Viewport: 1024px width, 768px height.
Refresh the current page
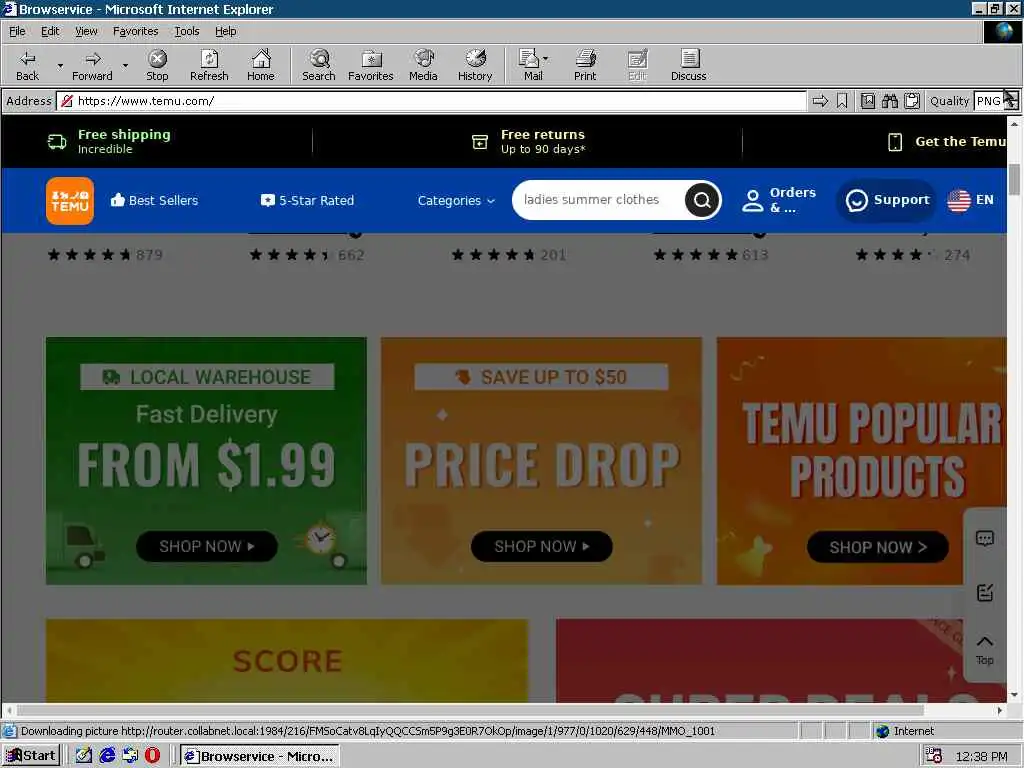(209, 65)
